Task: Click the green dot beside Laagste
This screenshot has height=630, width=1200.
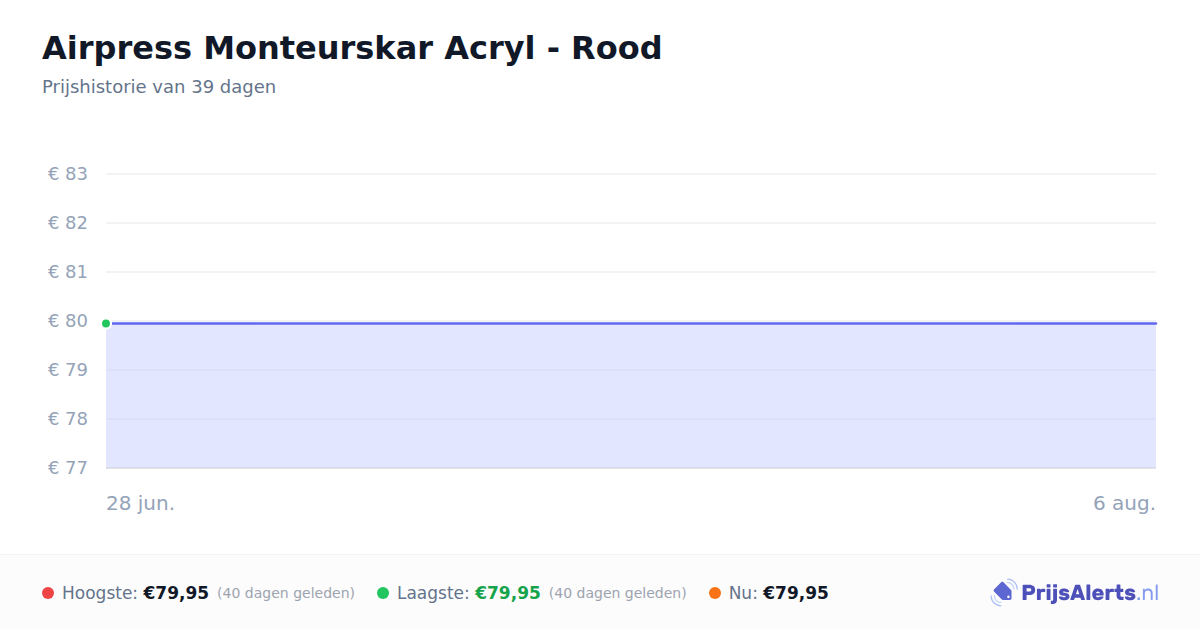Action: pyautogui.click(x=383, y=594)
